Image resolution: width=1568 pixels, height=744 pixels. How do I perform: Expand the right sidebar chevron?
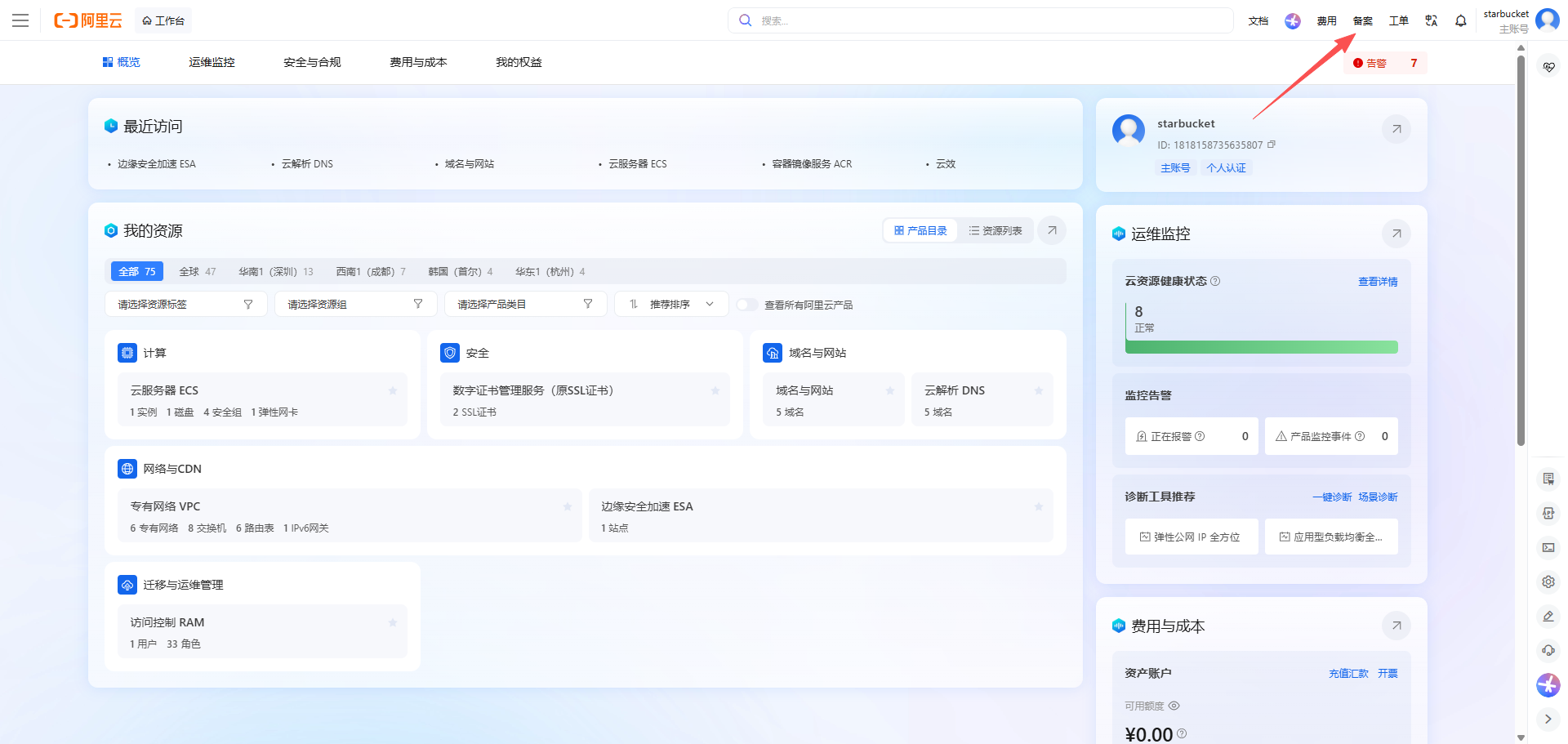tap(1548, 719)
